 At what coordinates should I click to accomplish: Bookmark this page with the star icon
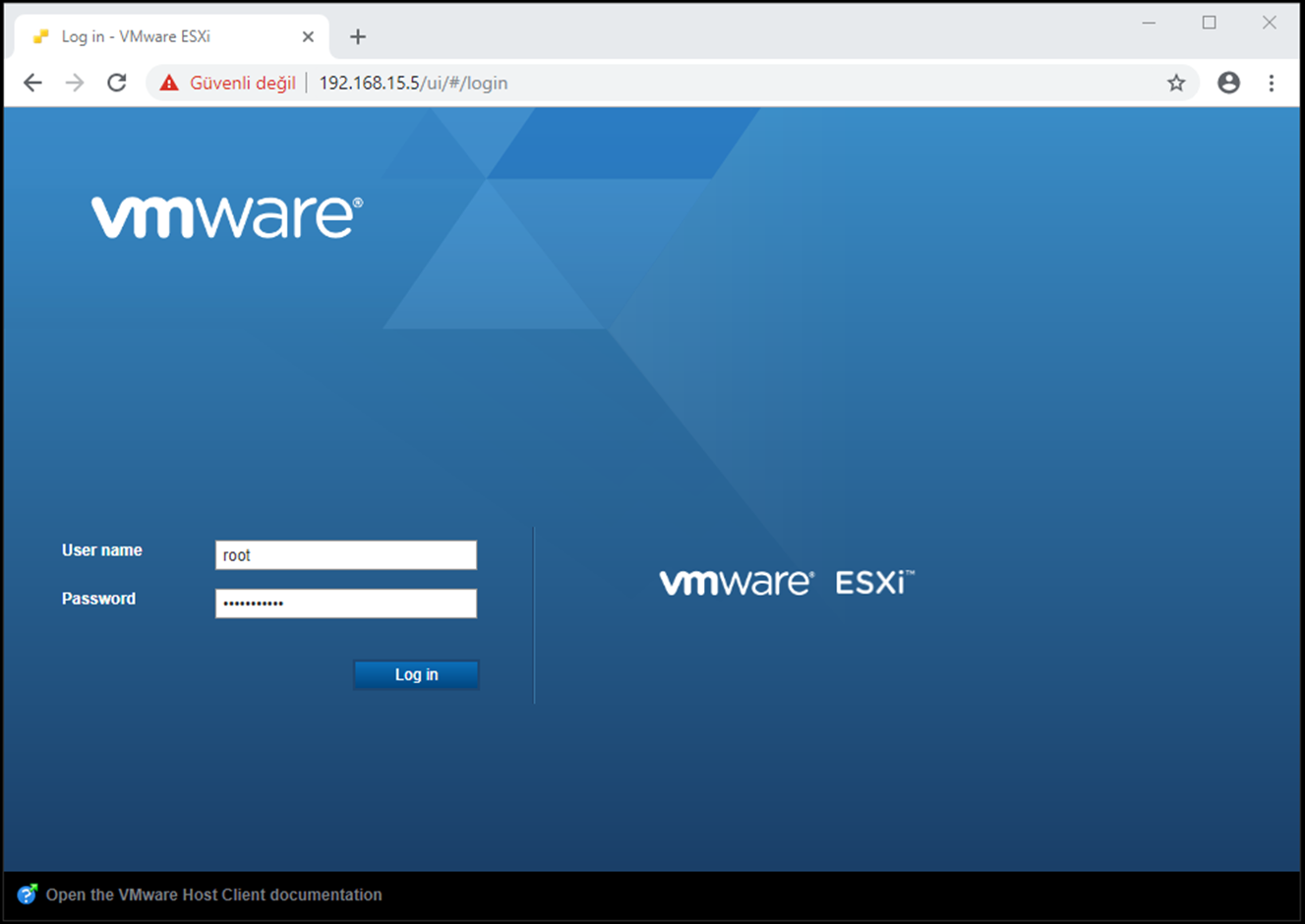[x=1176, y=83]
